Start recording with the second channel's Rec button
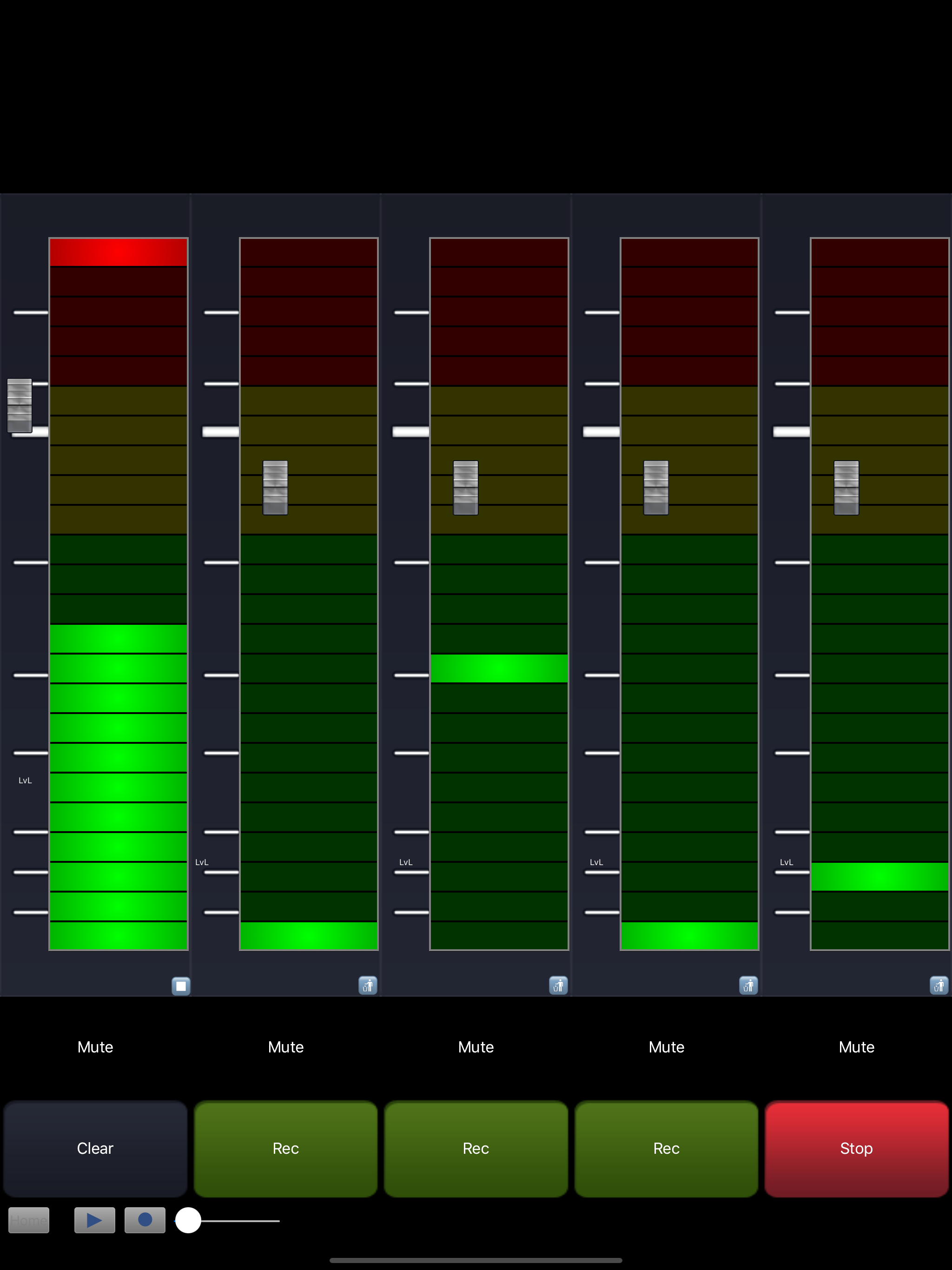The width and height of the screenshot is (952, 1270). point(285,1148)
